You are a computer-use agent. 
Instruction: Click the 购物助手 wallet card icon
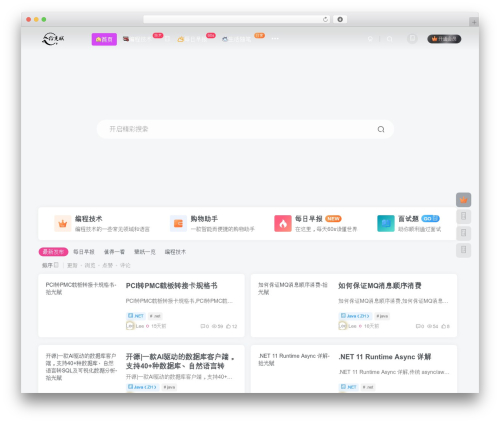pyautogui.click(x=178, y=223)
